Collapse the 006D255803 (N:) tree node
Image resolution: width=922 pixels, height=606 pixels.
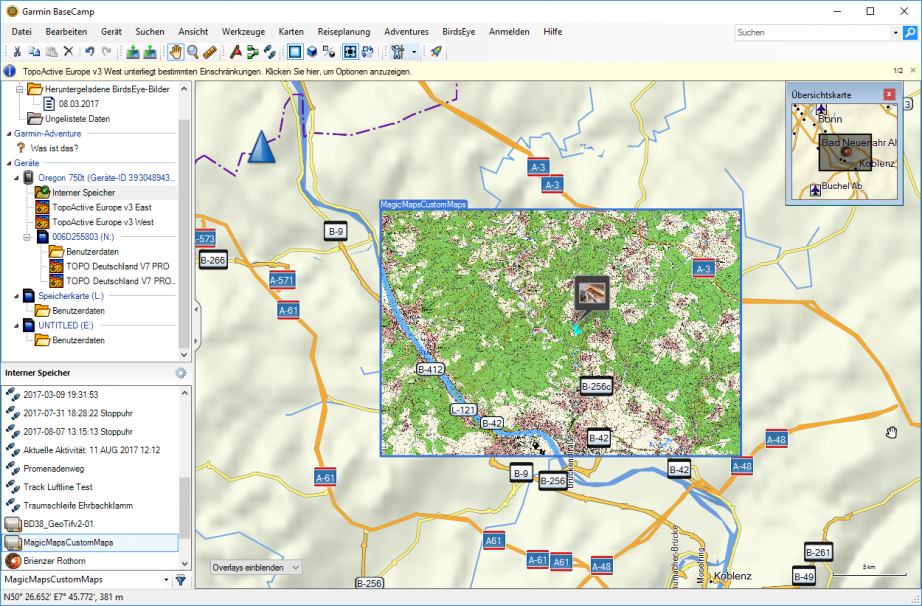pyautogui.click(x=28, y=237)
